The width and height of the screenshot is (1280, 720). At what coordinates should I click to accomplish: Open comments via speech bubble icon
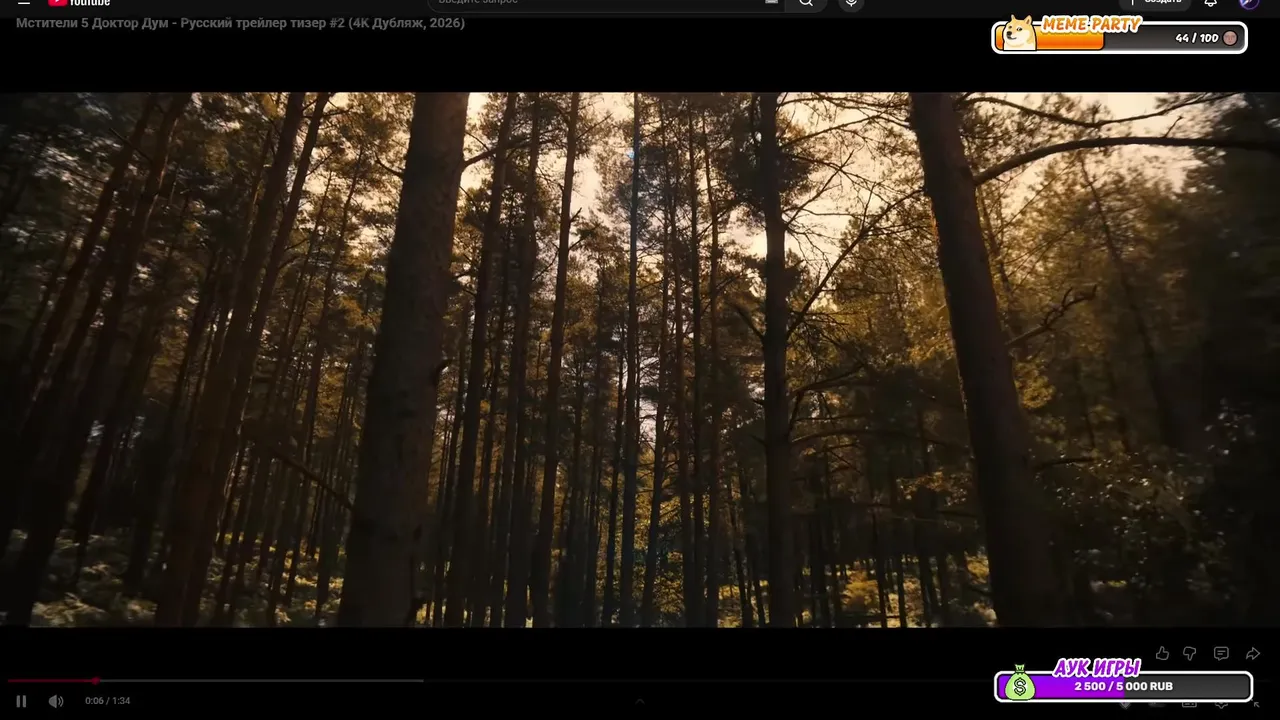tap(1221, 653)
